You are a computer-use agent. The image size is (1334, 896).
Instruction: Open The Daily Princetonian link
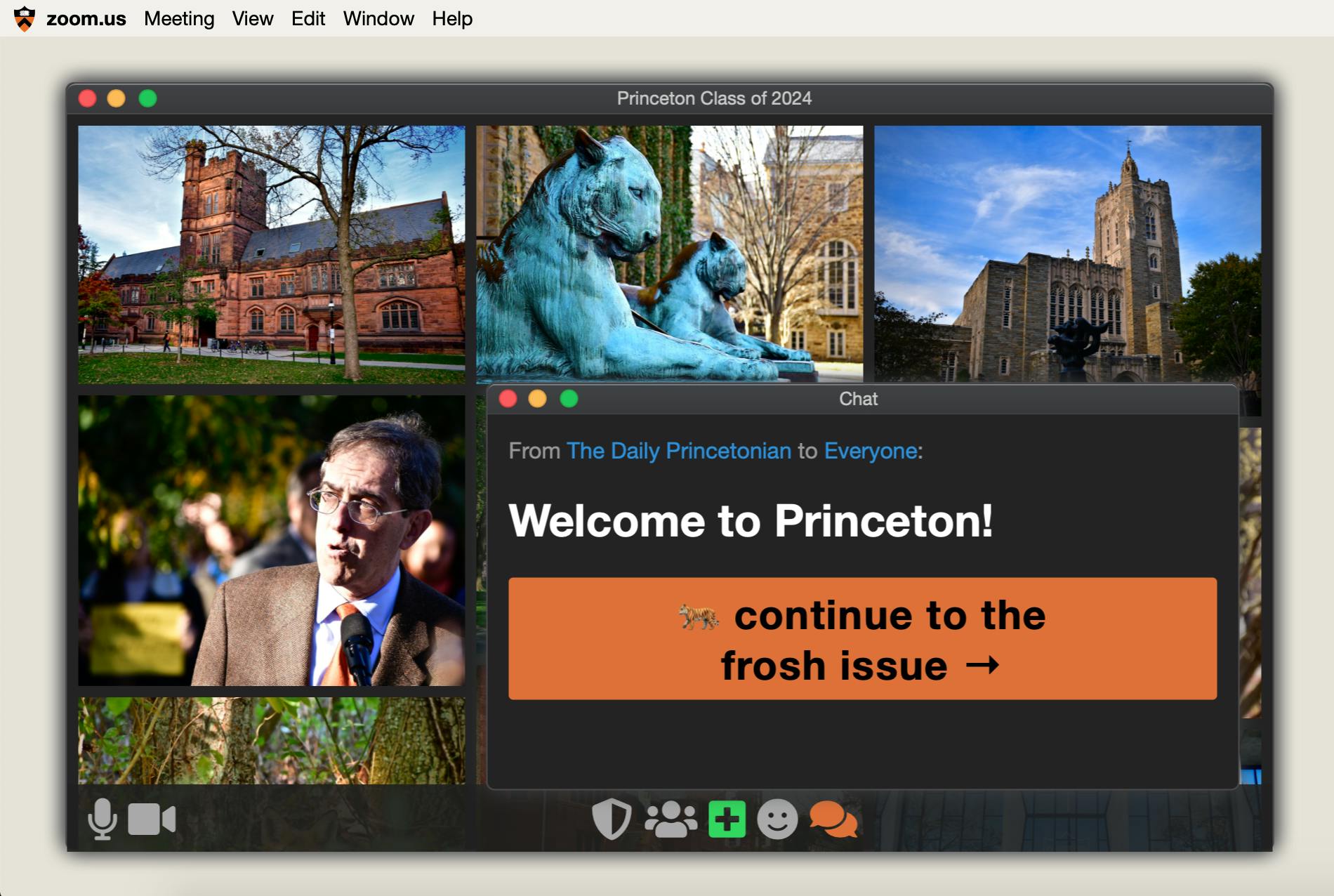(679, 452)
